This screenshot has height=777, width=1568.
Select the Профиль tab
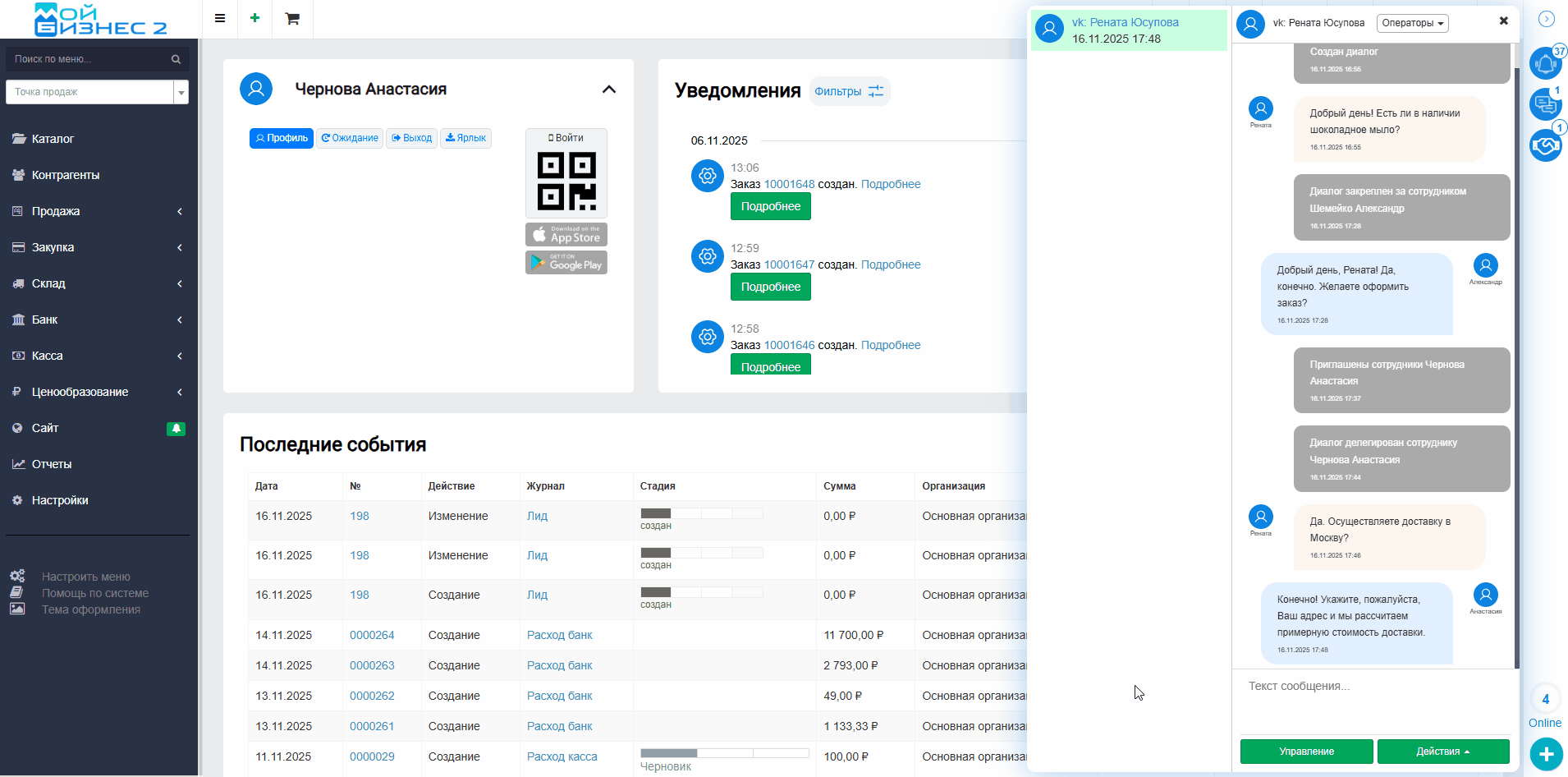(282, 138)
